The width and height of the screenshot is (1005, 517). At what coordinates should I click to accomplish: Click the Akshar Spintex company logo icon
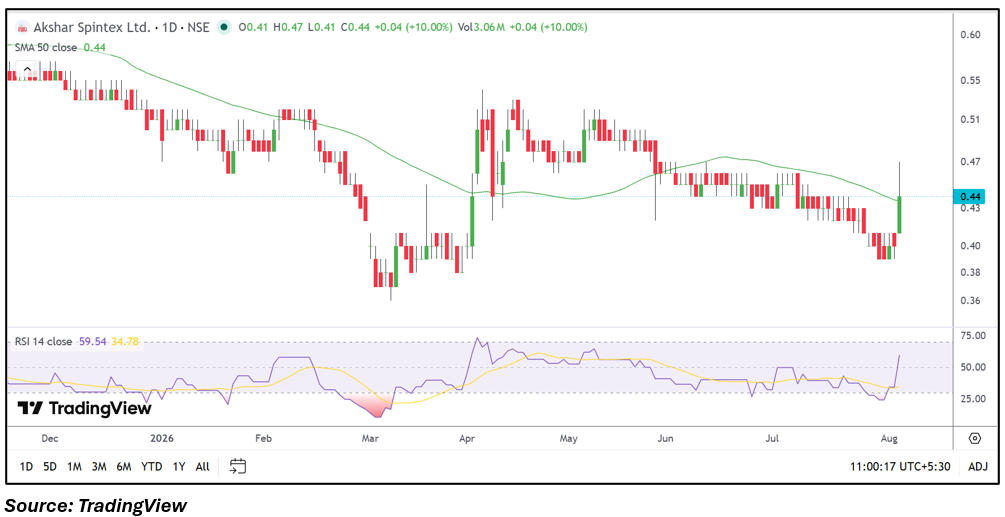point(23,27)
